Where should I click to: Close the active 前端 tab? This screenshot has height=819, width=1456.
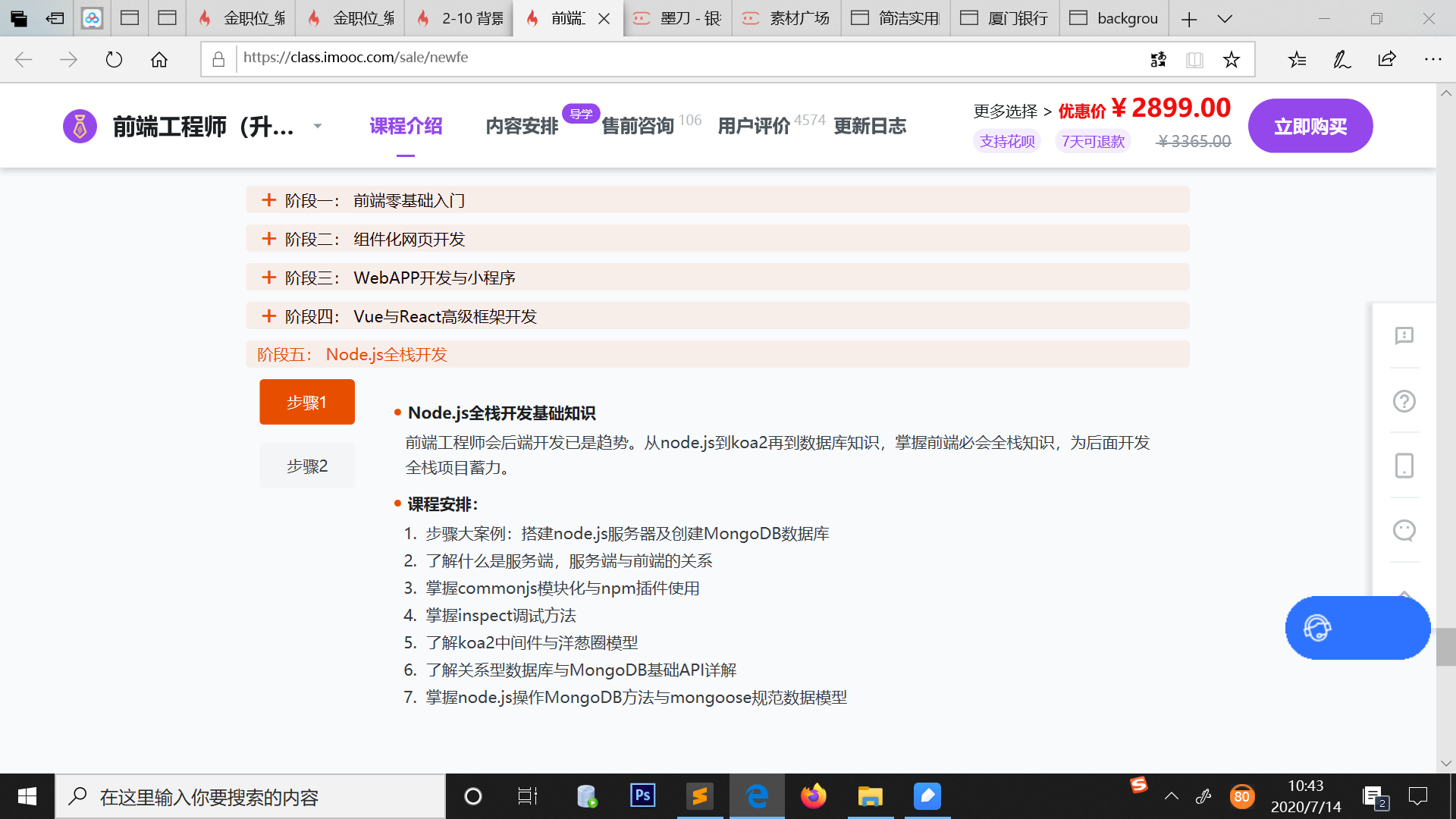pos(604,19)
